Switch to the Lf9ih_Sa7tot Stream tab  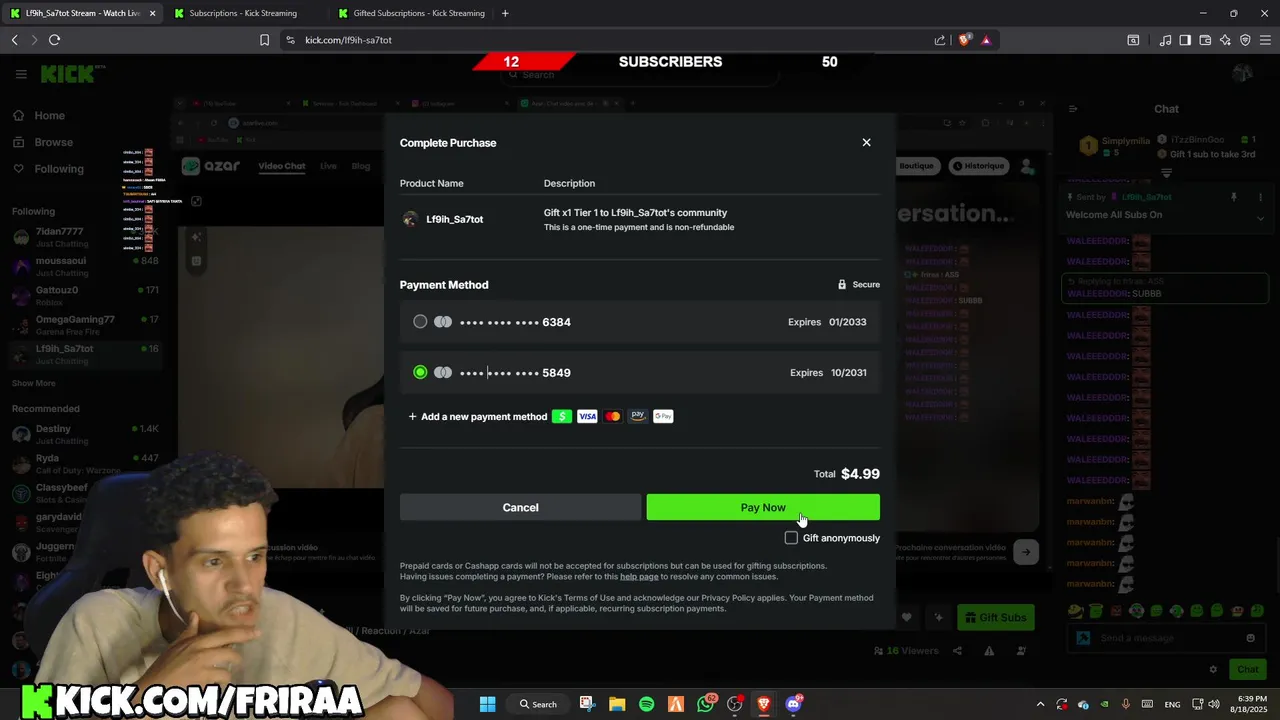click(x=82, y=13)
